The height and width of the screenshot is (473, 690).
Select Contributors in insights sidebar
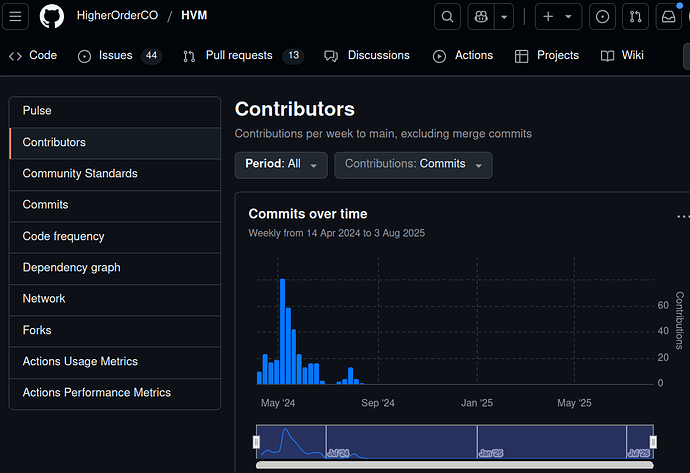[115, 143]
